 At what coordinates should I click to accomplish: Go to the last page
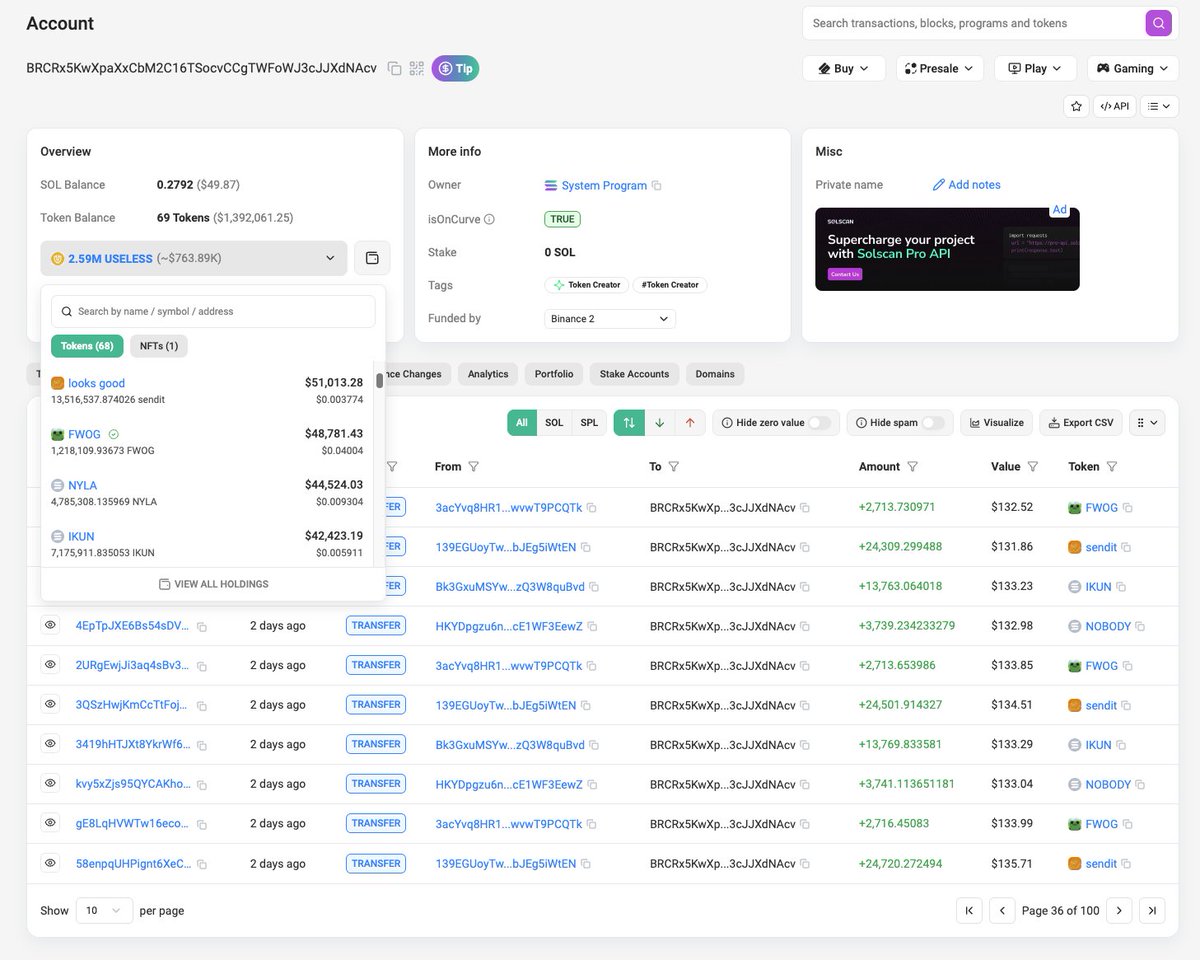click(x=1152, y=911)
